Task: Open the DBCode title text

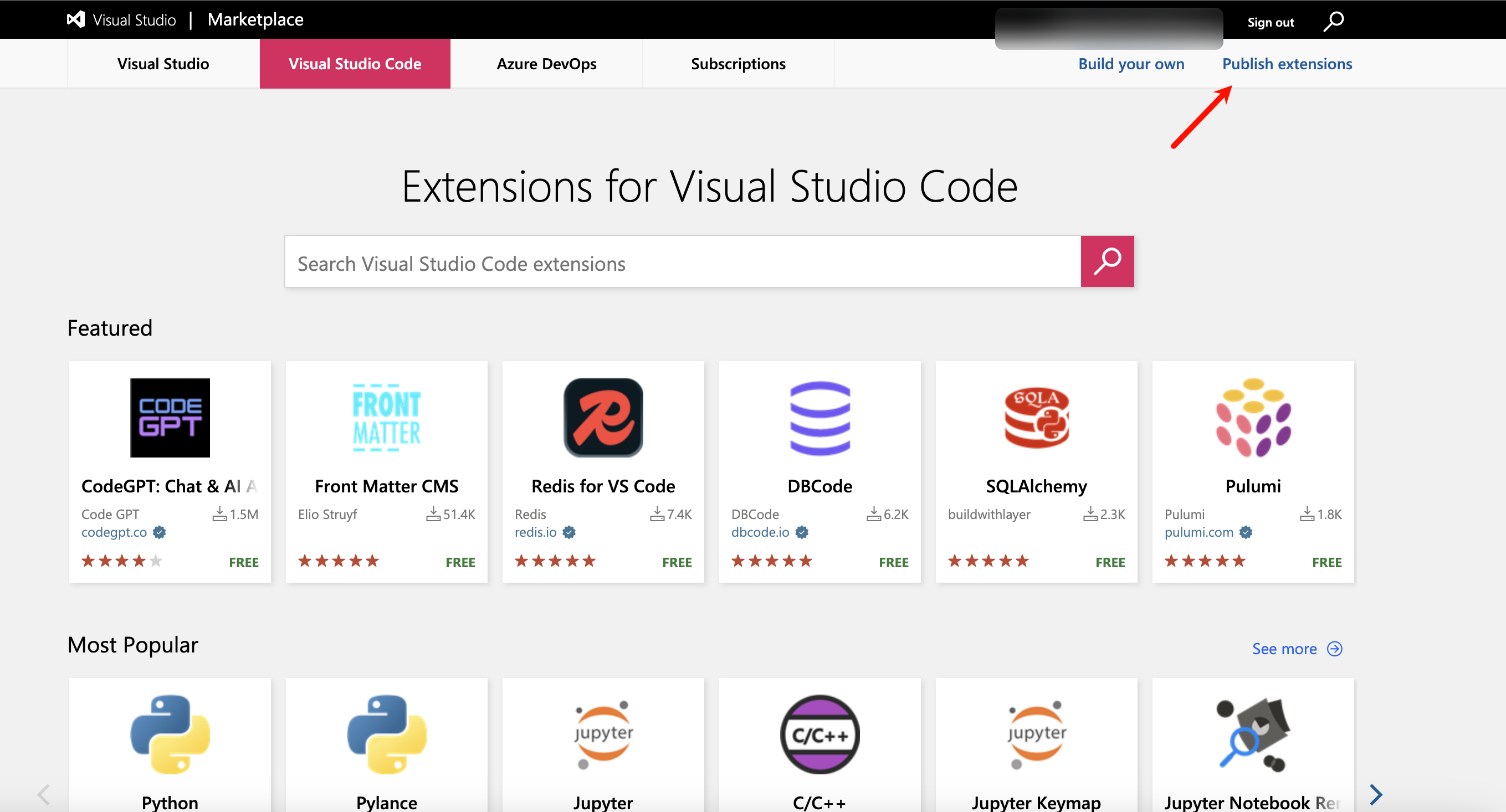Action: 819,486
